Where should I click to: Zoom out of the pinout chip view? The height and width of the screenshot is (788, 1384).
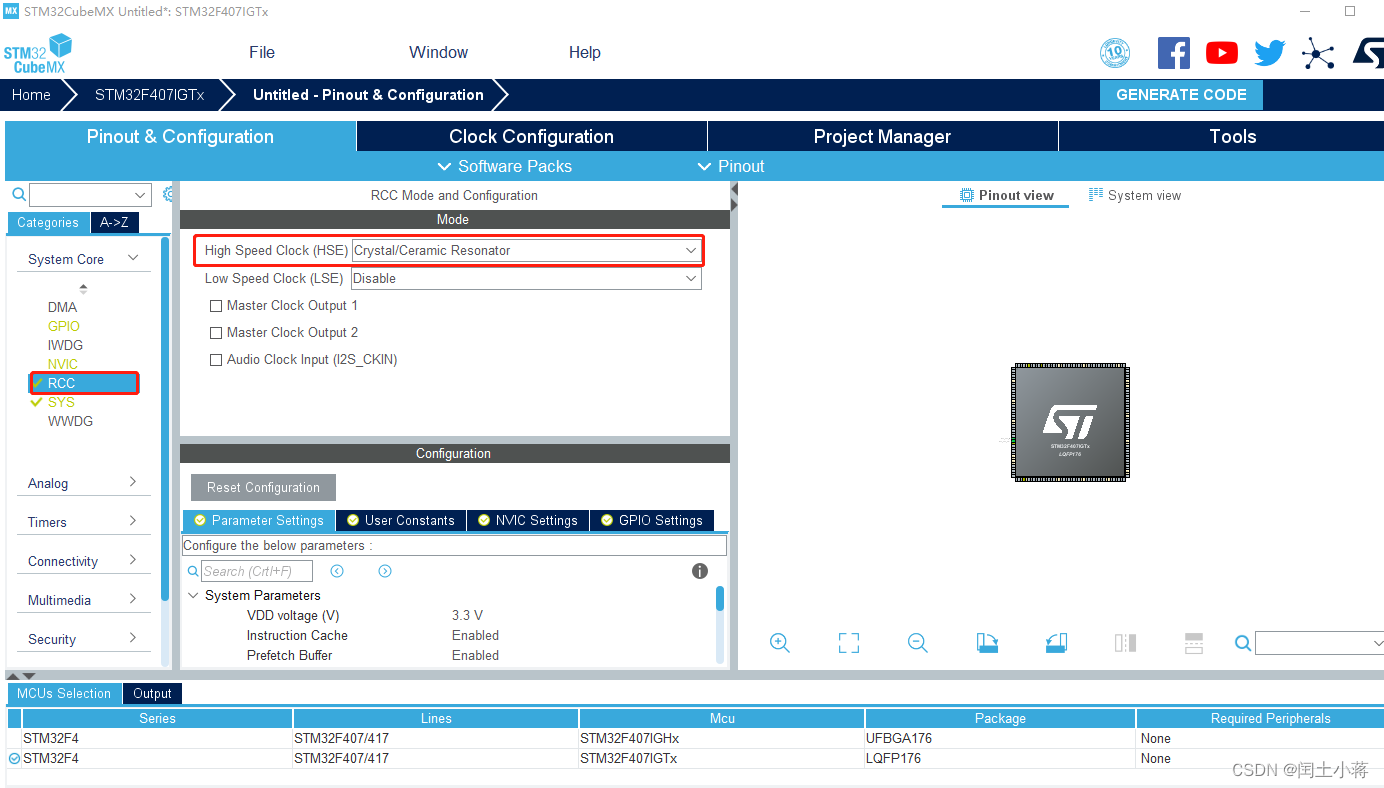click(x=918, y=643)
